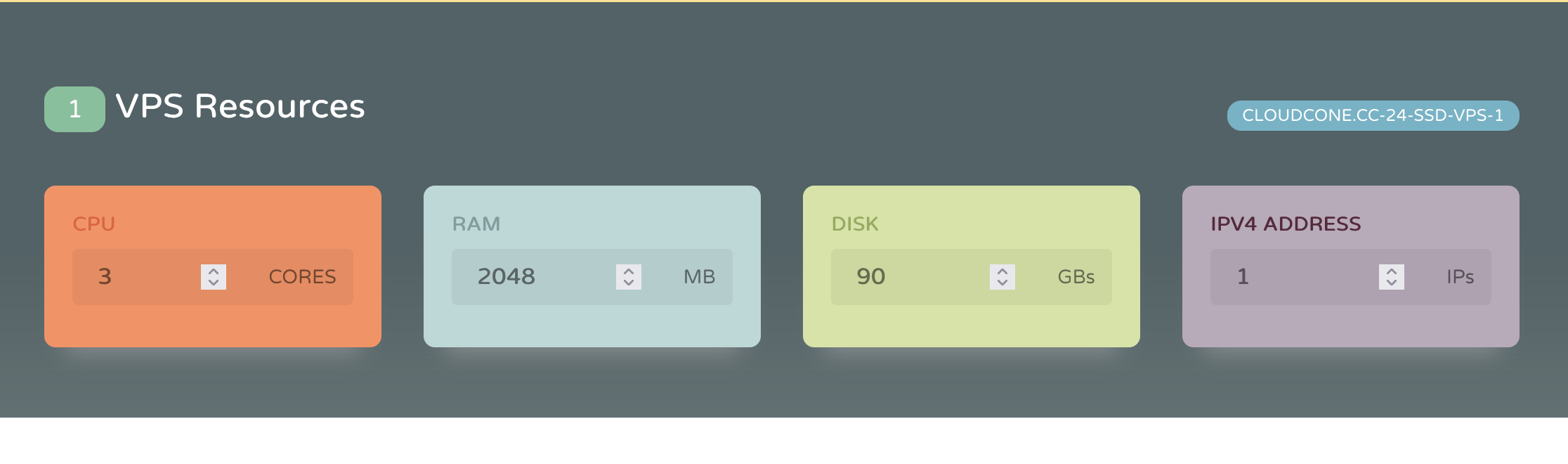Click the green step 1 badge
This screenshot has width=1568, height=464.
tap(74, 109)
